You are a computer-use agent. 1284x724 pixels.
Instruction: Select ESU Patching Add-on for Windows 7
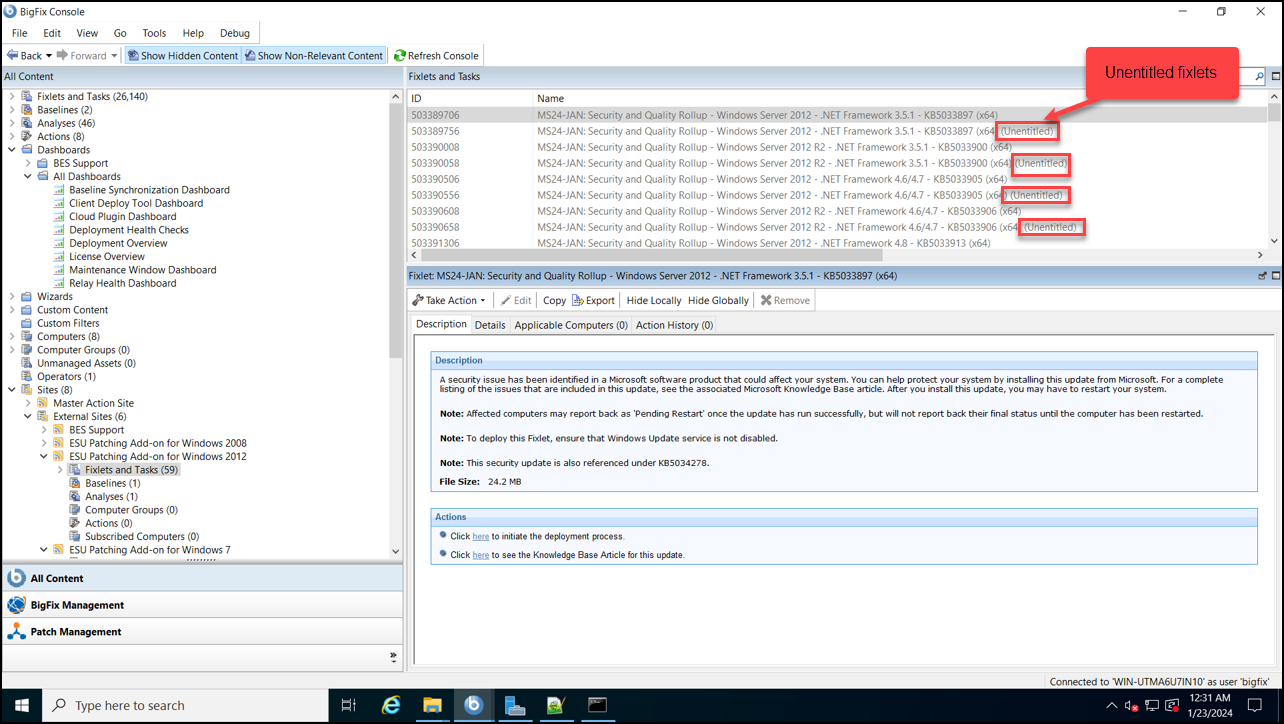150,550
